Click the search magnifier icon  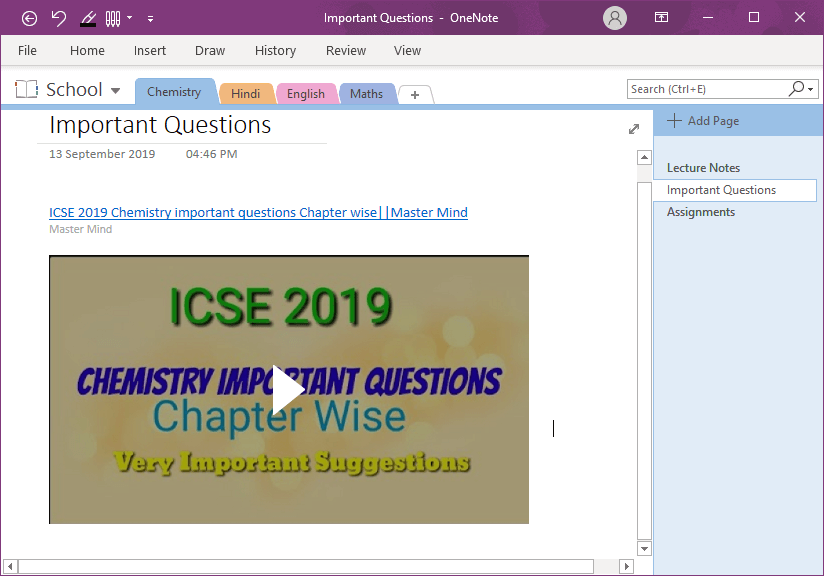(797, 88)
